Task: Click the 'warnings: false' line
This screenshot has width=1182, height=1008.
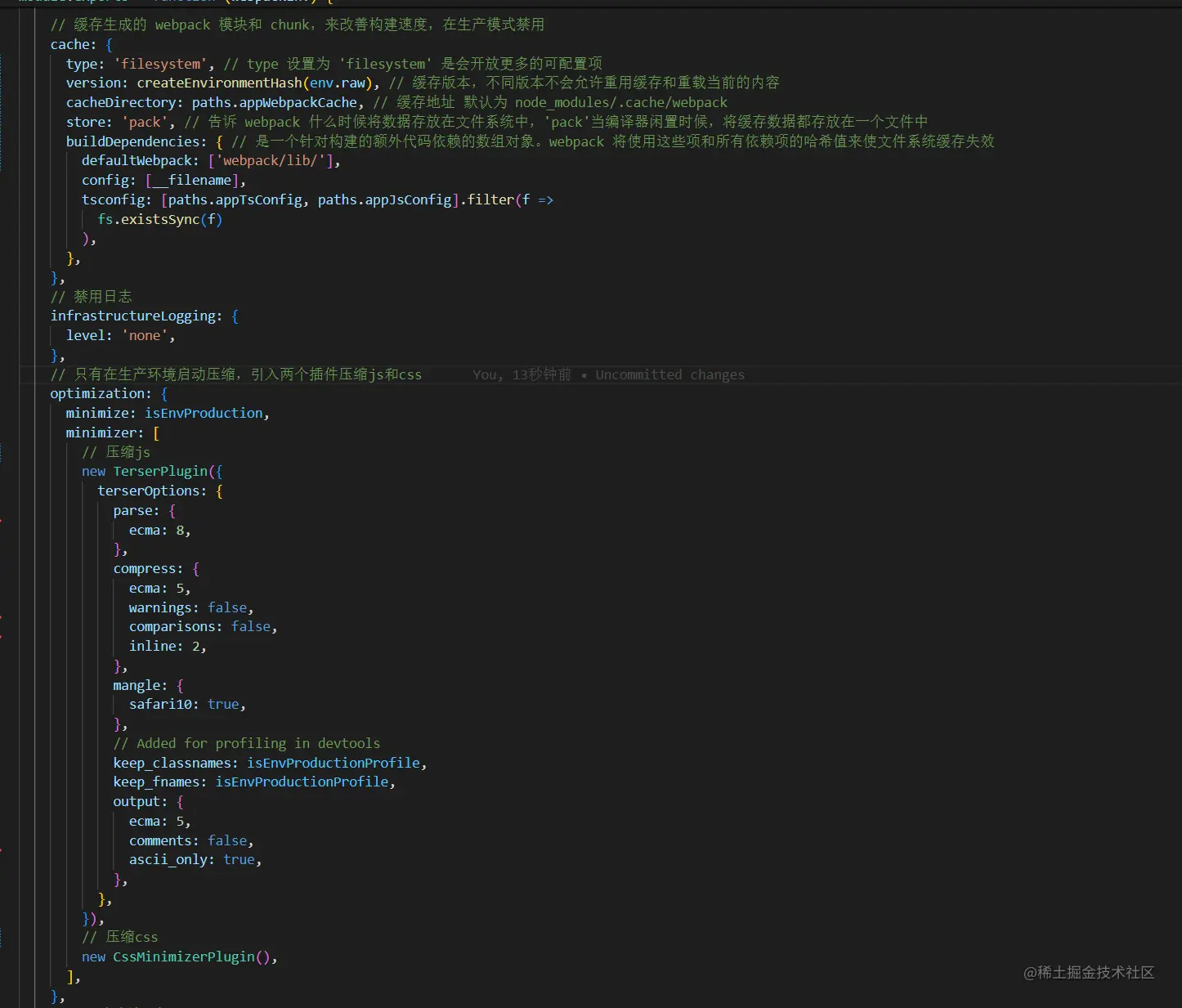Action: pos(191,607)
